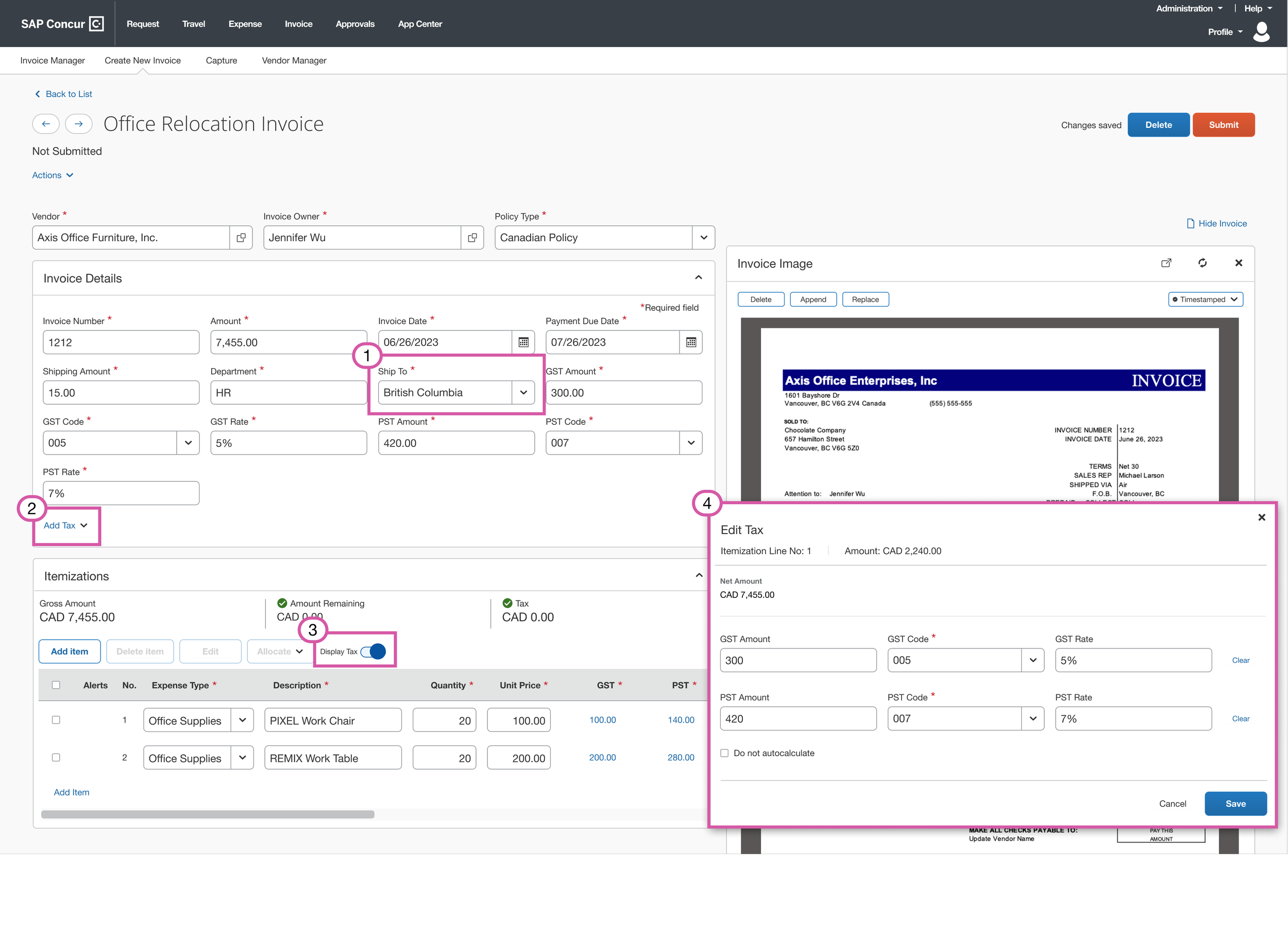Clear the GST row in Edit Tax
Viewport: 1288px width, 950px height.
point(1240,660)
